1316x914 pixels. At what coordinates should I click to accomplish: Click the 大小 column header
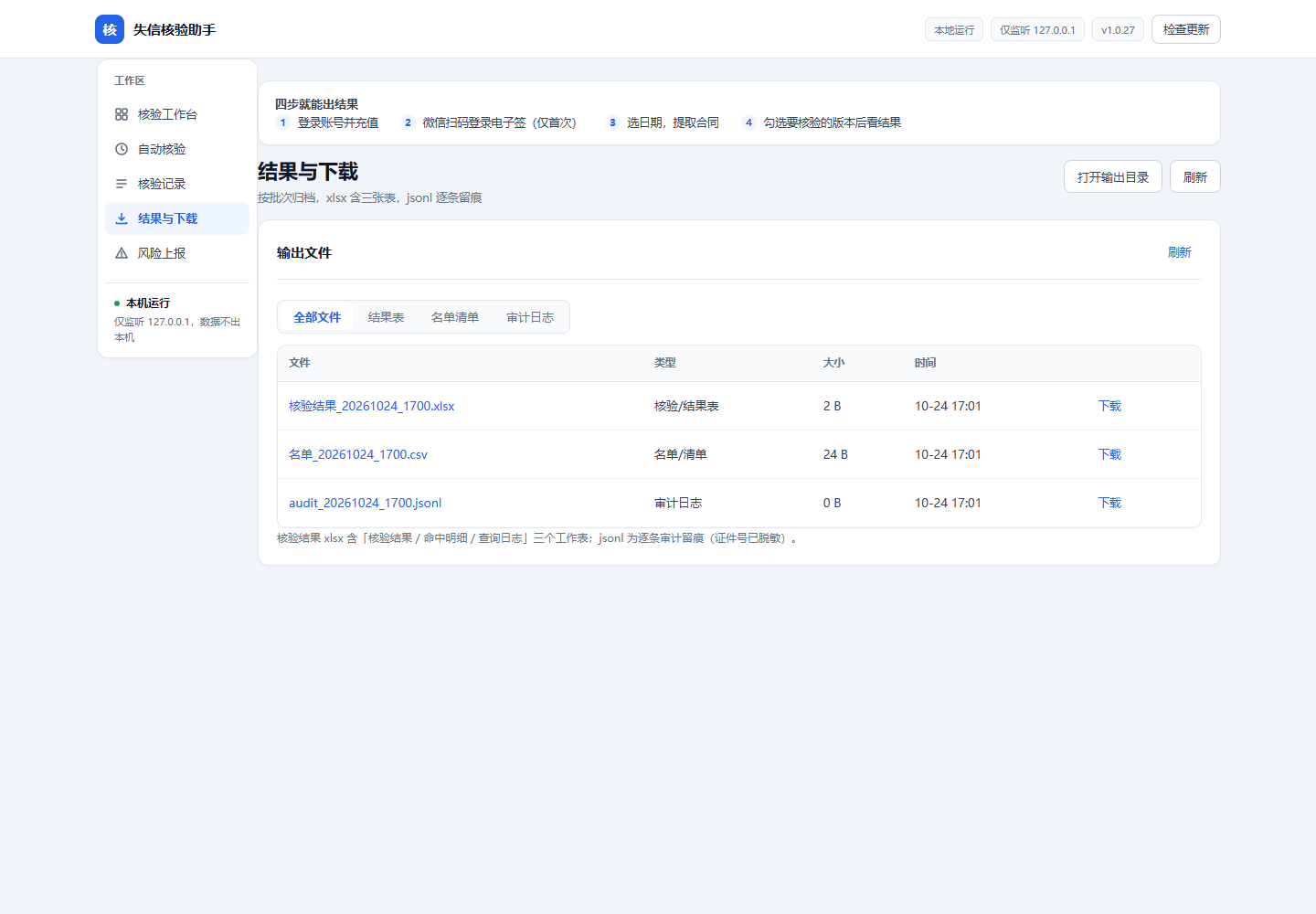click(x=833, y=363)
